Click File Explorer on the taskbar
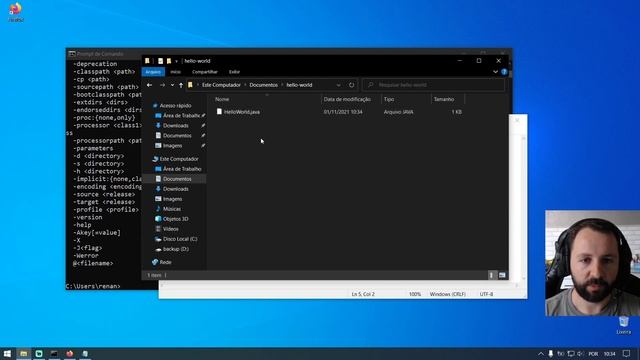This screenshot has height=360, width=640. pyautogui.click(x=24, y=353)
